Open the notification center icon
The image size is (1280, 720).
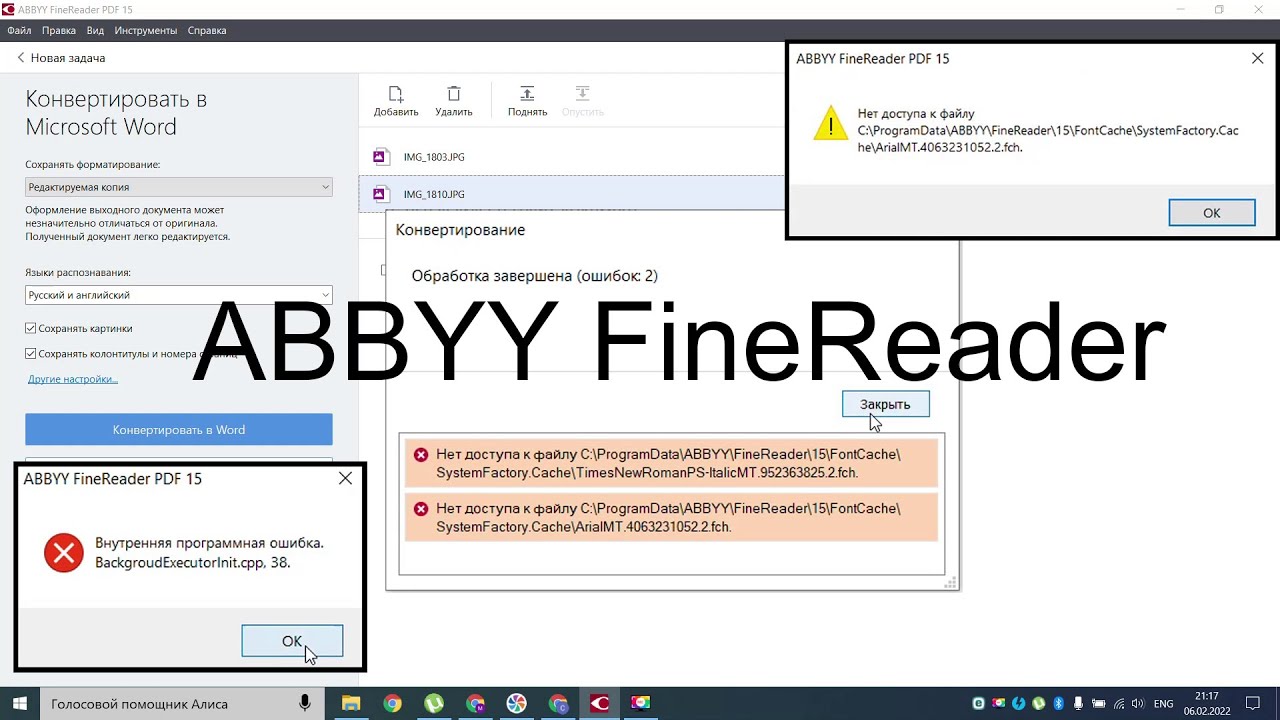(1253, 704)
